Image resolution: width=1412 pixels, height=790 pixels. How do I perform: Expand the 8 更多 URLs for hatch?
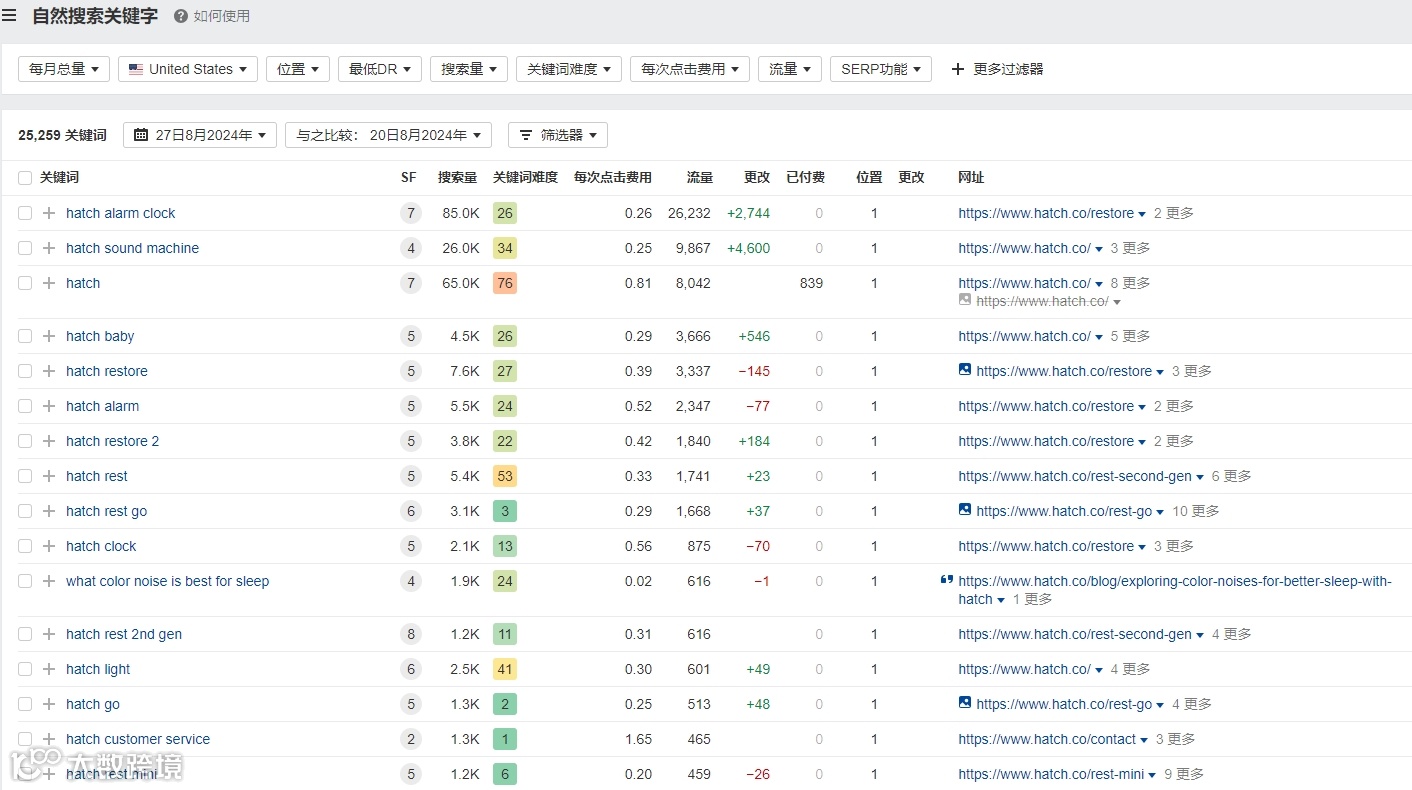(1130, 283)
